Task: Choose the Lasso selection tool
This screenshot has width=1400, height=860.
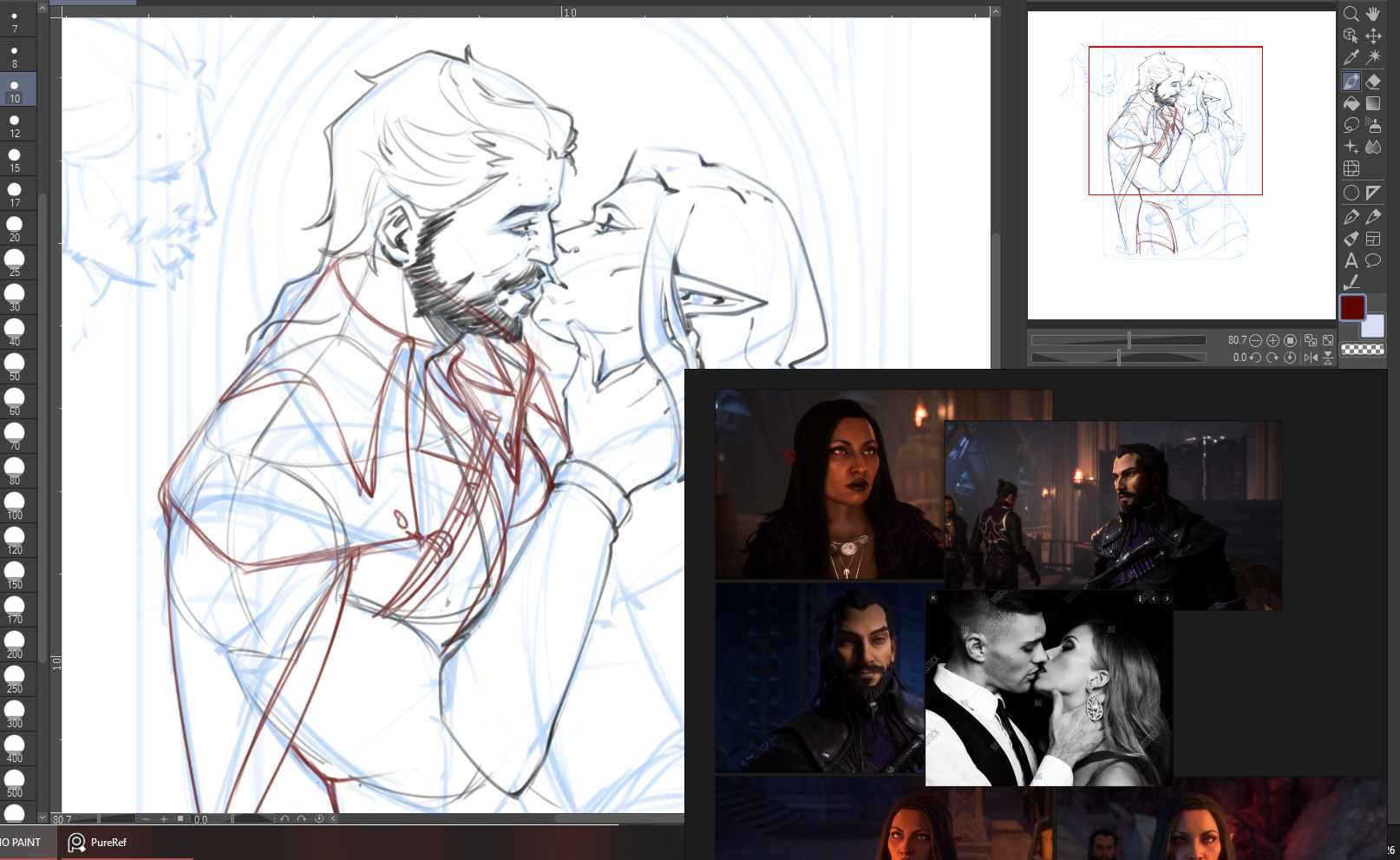Action: pos(1351,125)
